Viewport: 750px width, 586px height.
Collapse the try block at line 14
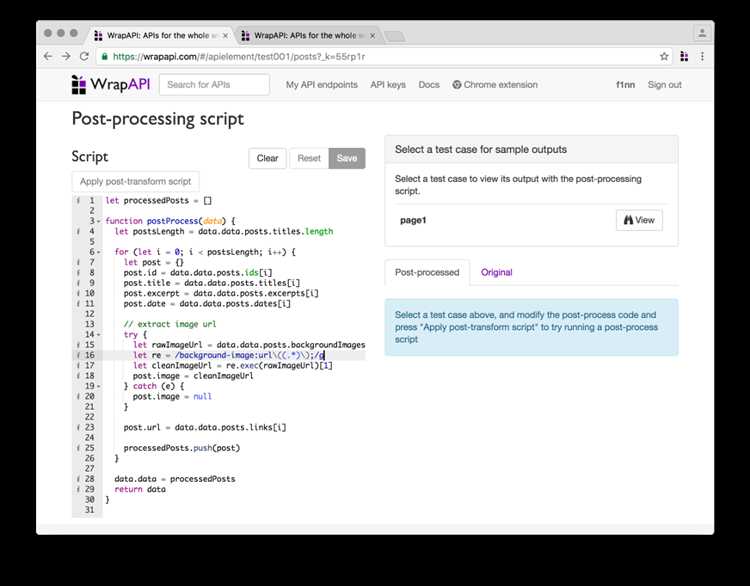tap(98, 334)
